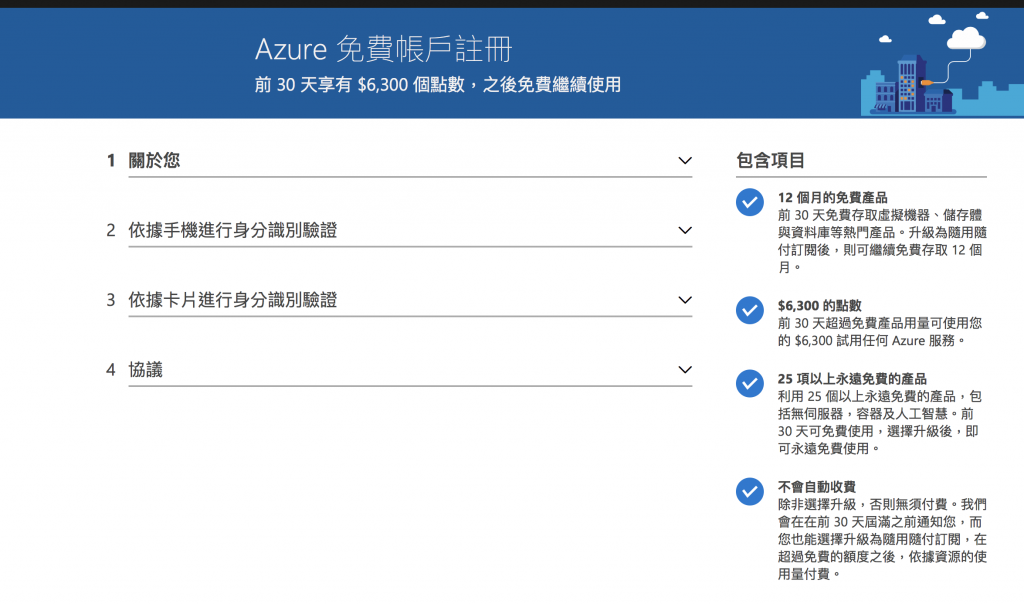The image size is (1024, 604).
Task: Click the paragraph starting 前 30 天超過免費產品用量
Action: pos(880,332)
